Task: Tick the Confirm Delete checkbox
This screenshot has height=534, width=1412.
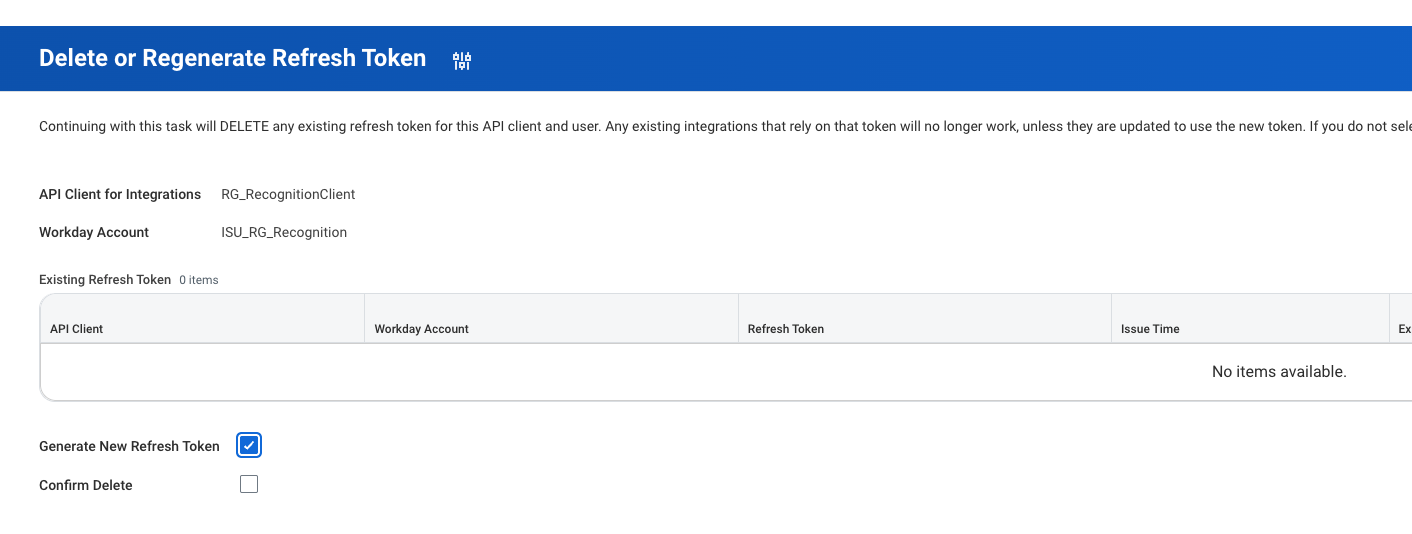Action: point(249,484)
